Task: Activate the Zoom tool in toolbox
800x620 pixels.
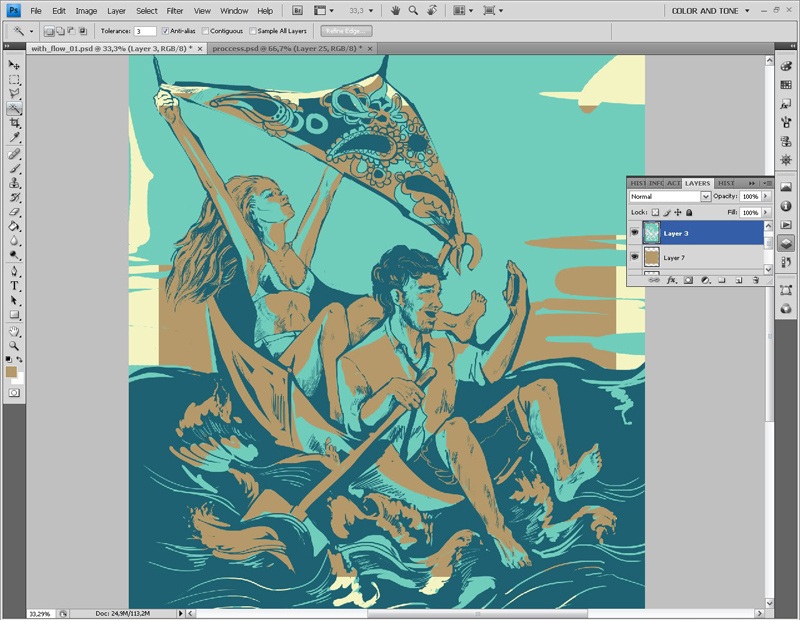Action: coord(14,345)
